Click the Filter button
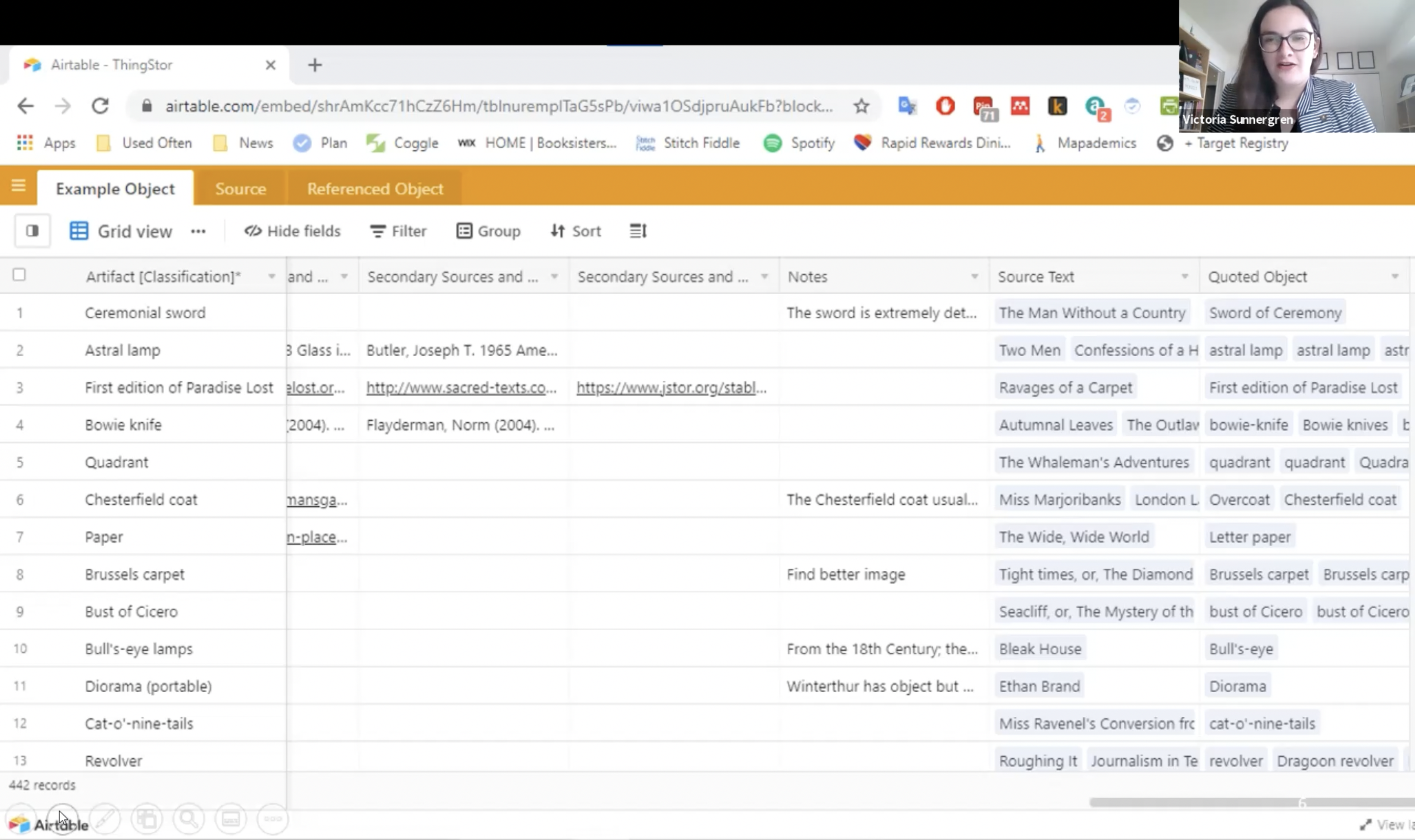1415x840 pixels. click(x=398, y=231)
